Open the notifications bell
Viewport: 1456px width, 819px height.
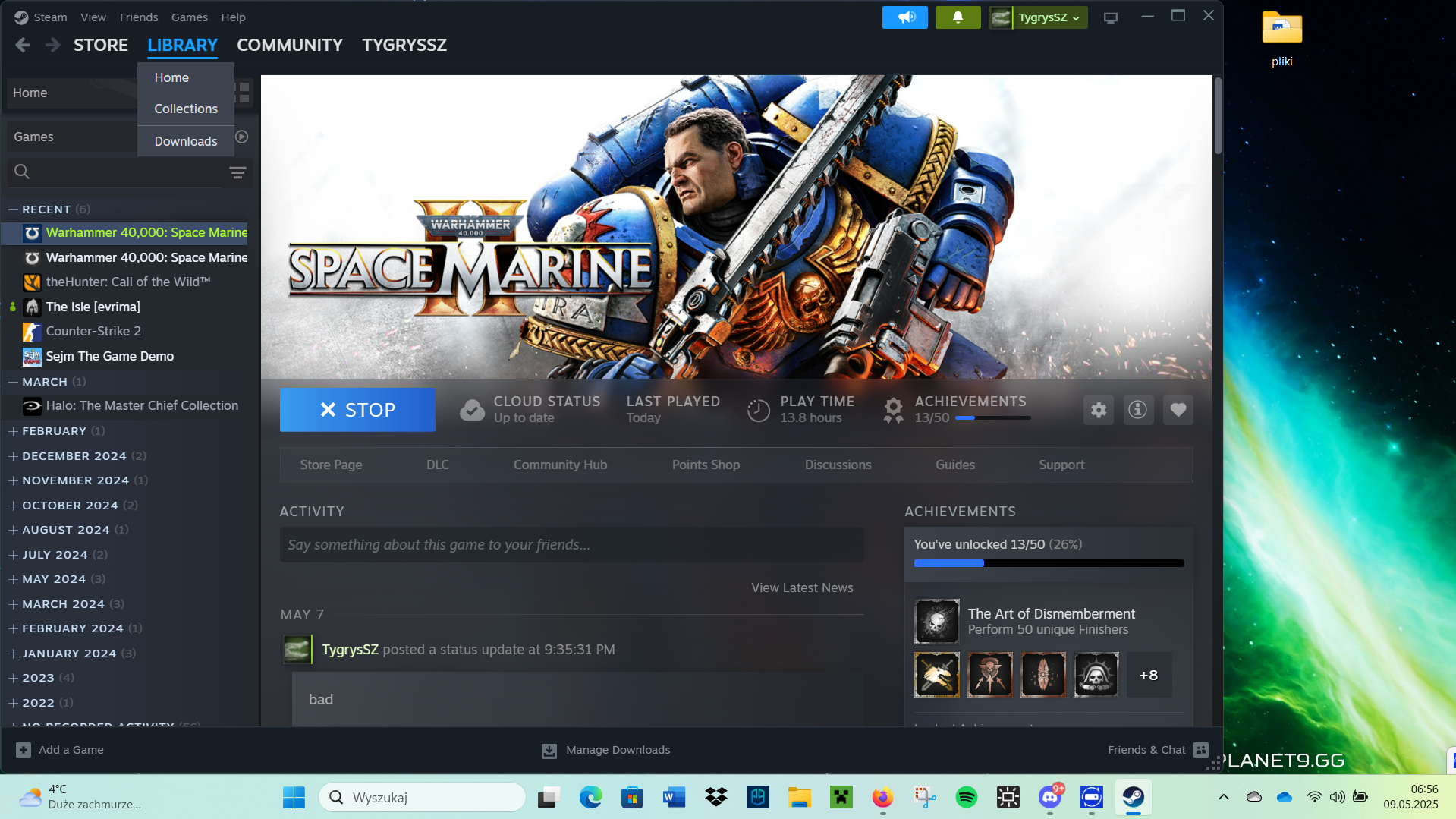pos(958,17)
